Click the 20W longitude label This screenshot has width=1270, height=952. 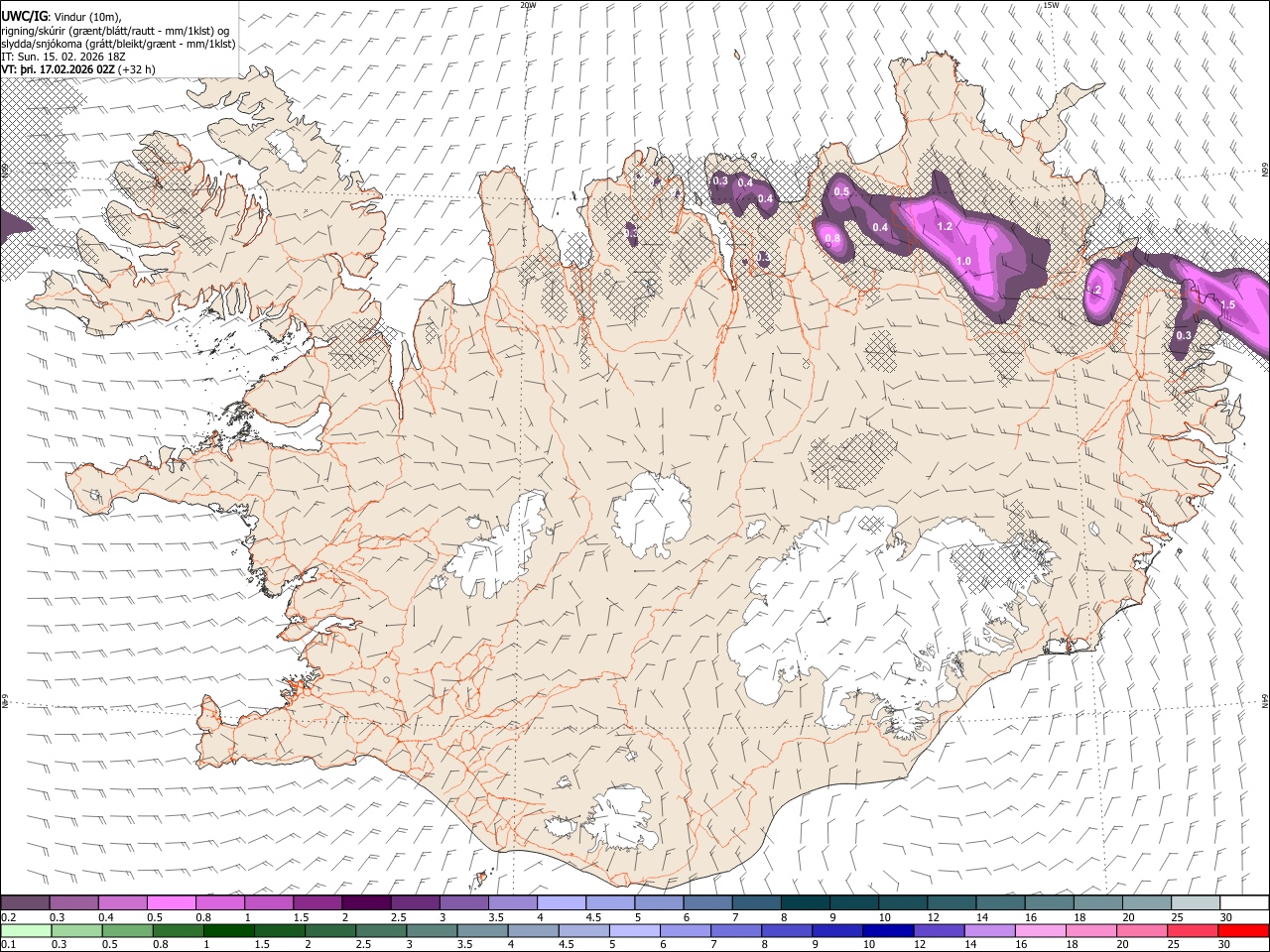(x=528, y=5)
